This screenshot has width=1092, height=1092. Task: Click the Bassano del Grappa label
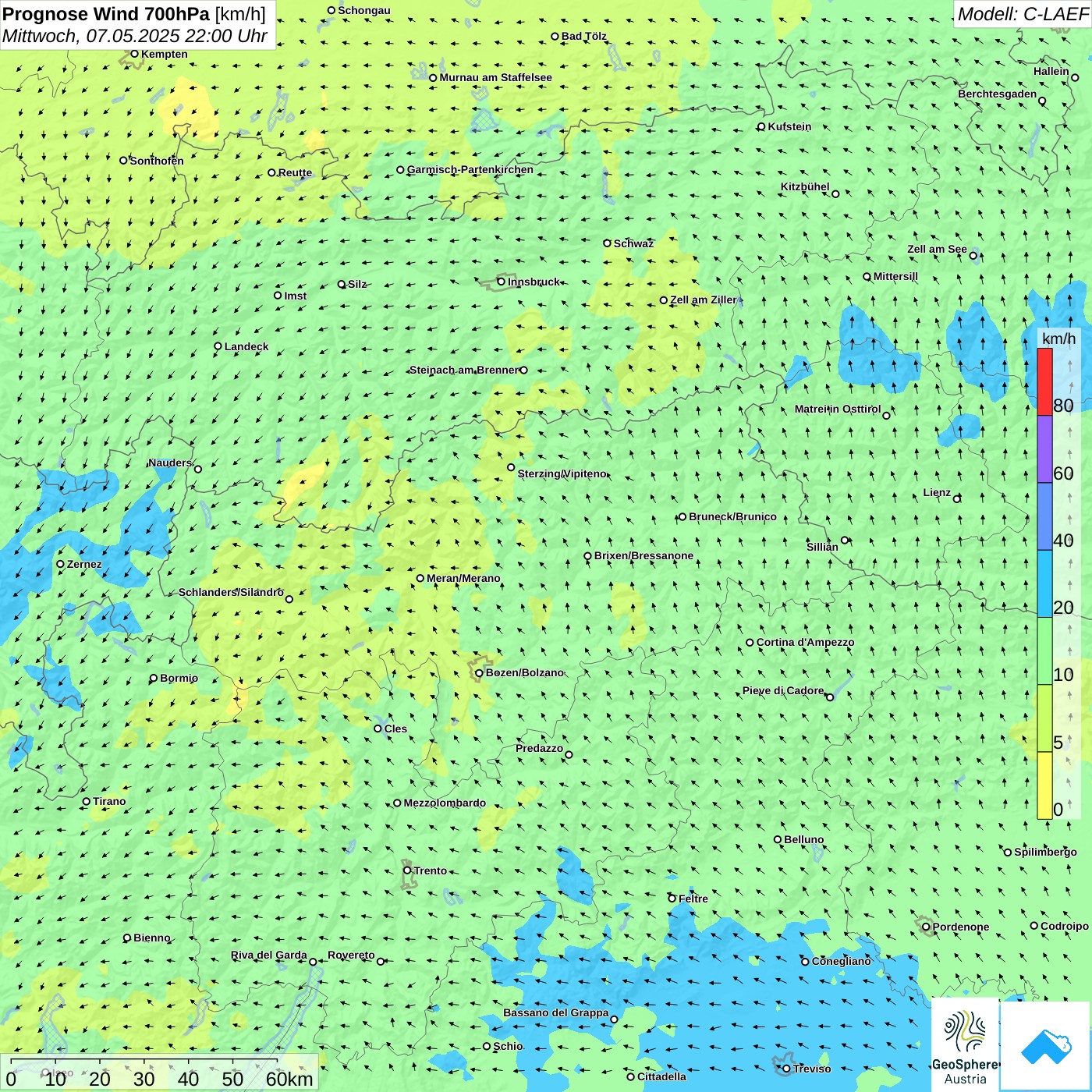(555, 1012)
